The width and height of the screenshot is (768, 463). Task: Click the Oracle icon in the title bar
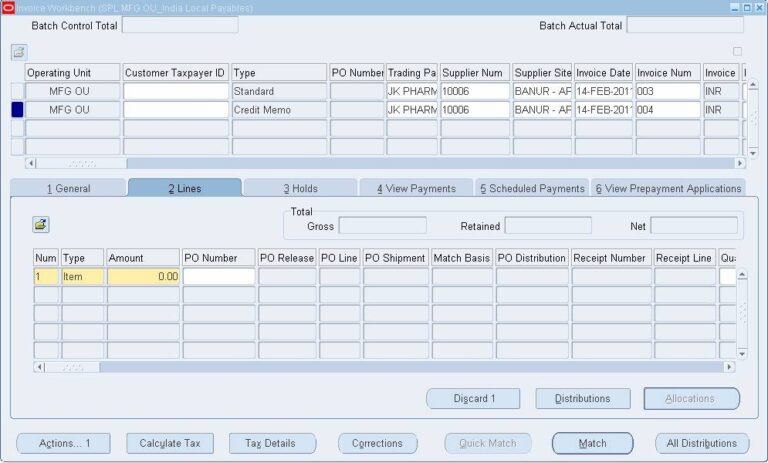(8, 7)
